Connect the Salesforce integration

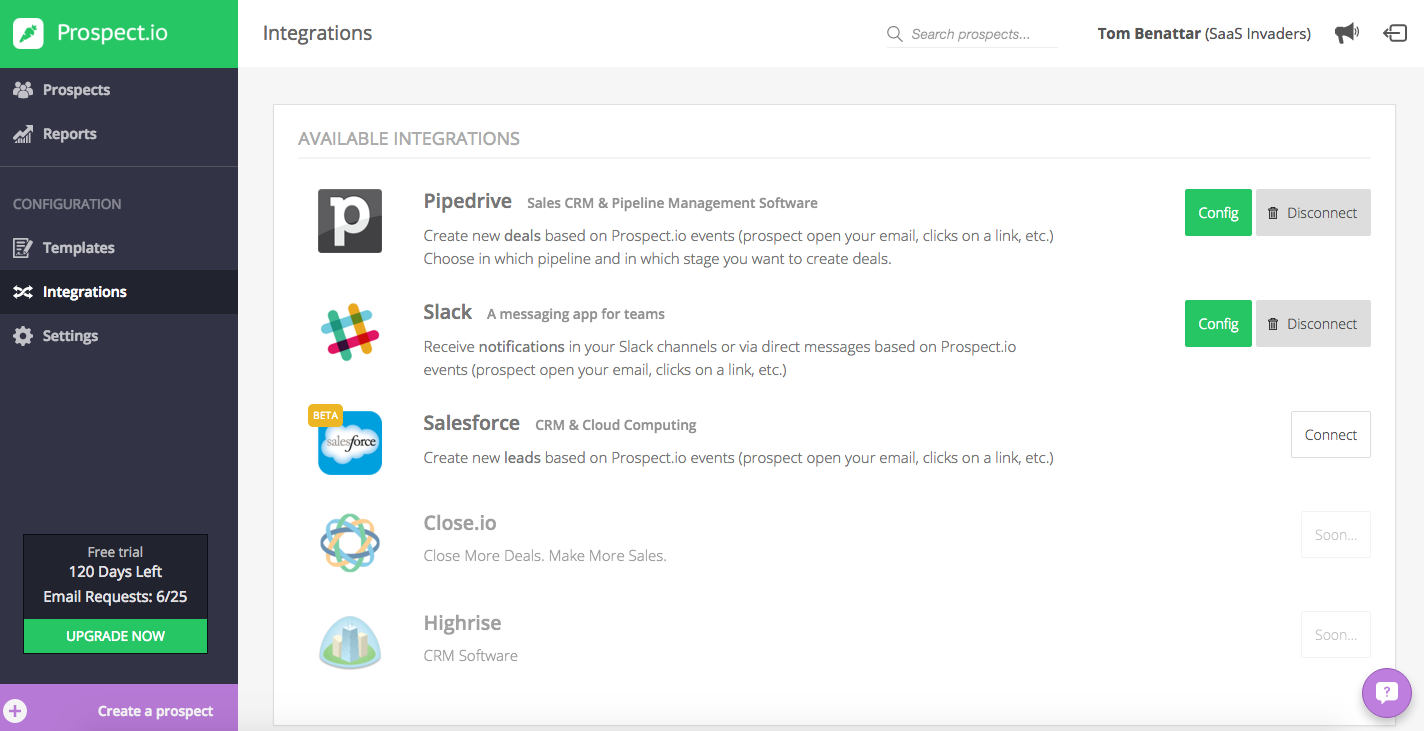[x=1331, y=435]
